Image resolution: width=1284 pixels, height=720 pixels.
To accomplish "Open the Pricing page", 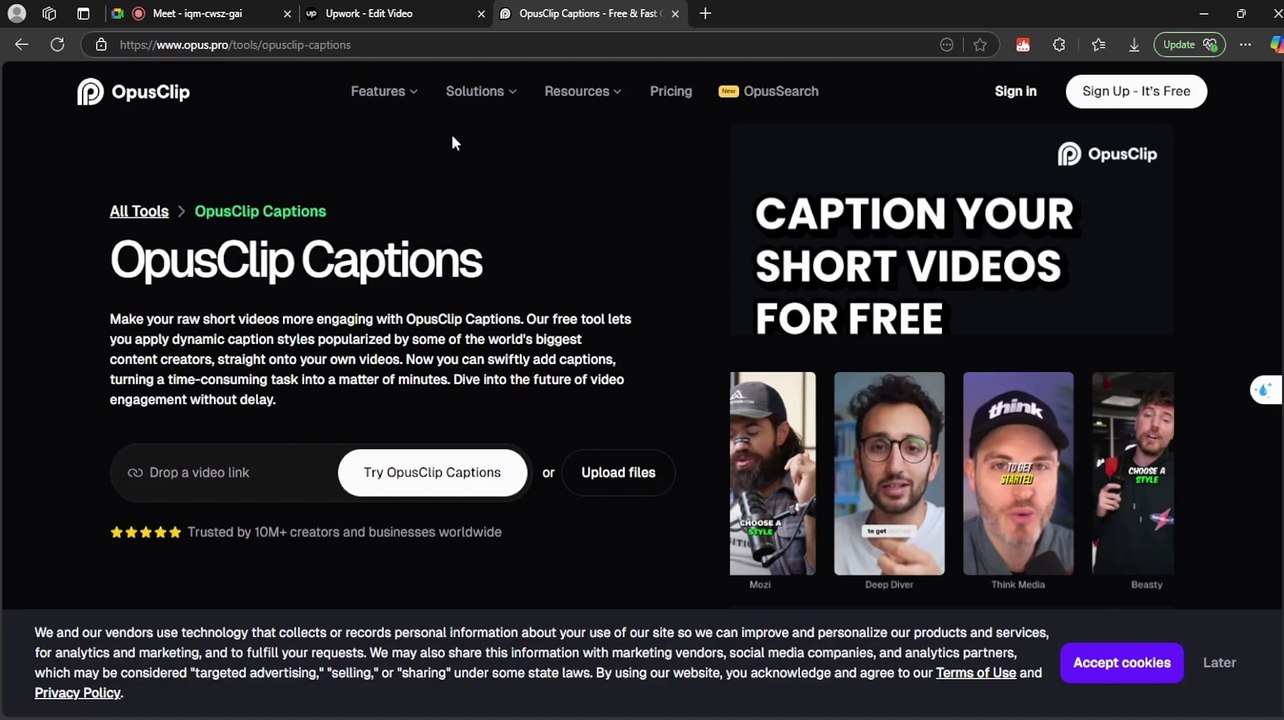I will click(671, 91).
